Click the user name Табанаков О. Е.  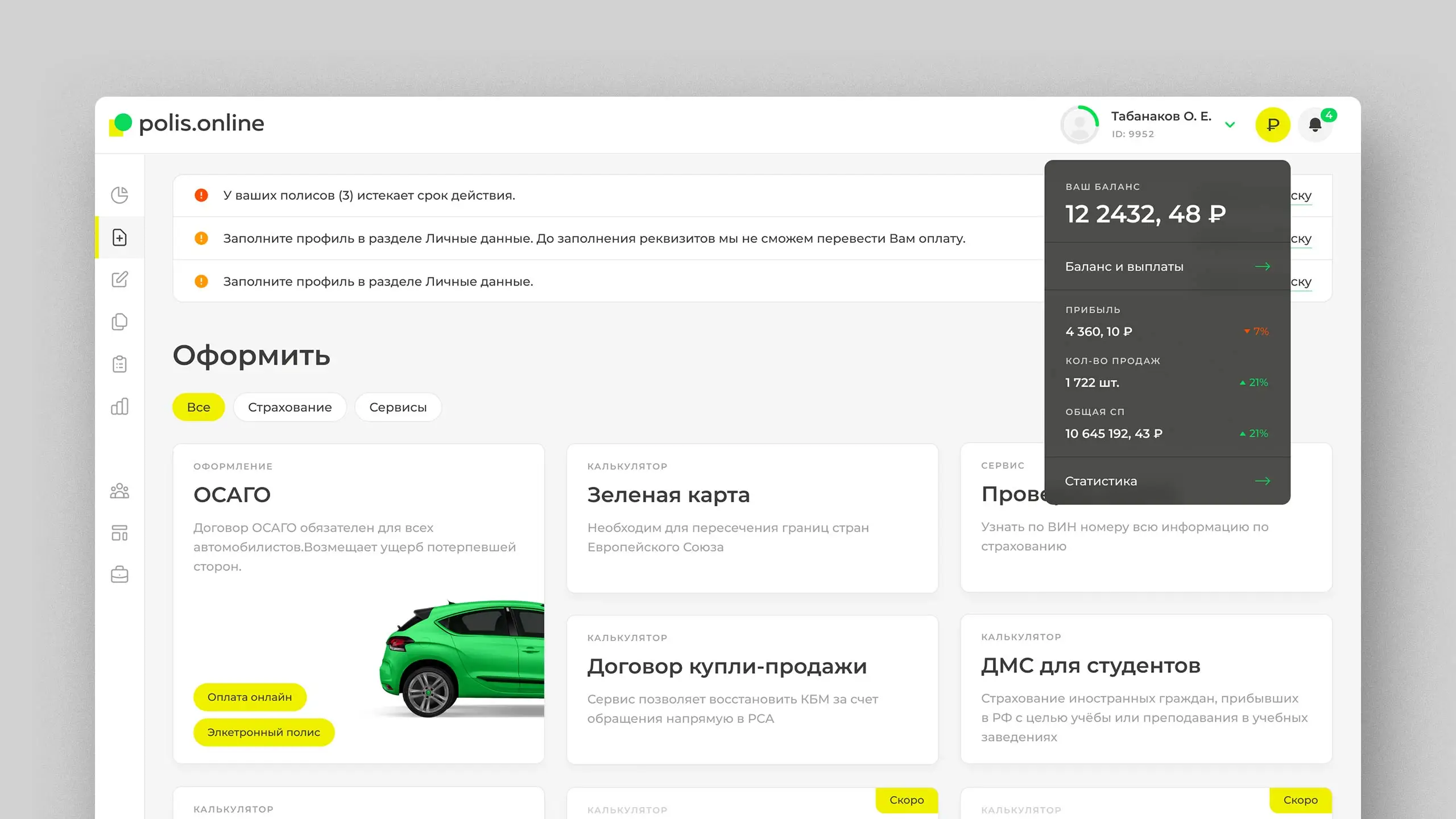(x=1161, y=117)
